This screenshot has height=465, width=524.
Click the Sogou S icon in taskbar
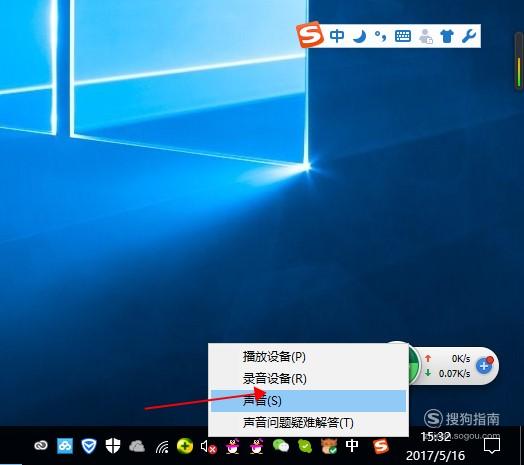pyautogui.click(x=381, y=446)
